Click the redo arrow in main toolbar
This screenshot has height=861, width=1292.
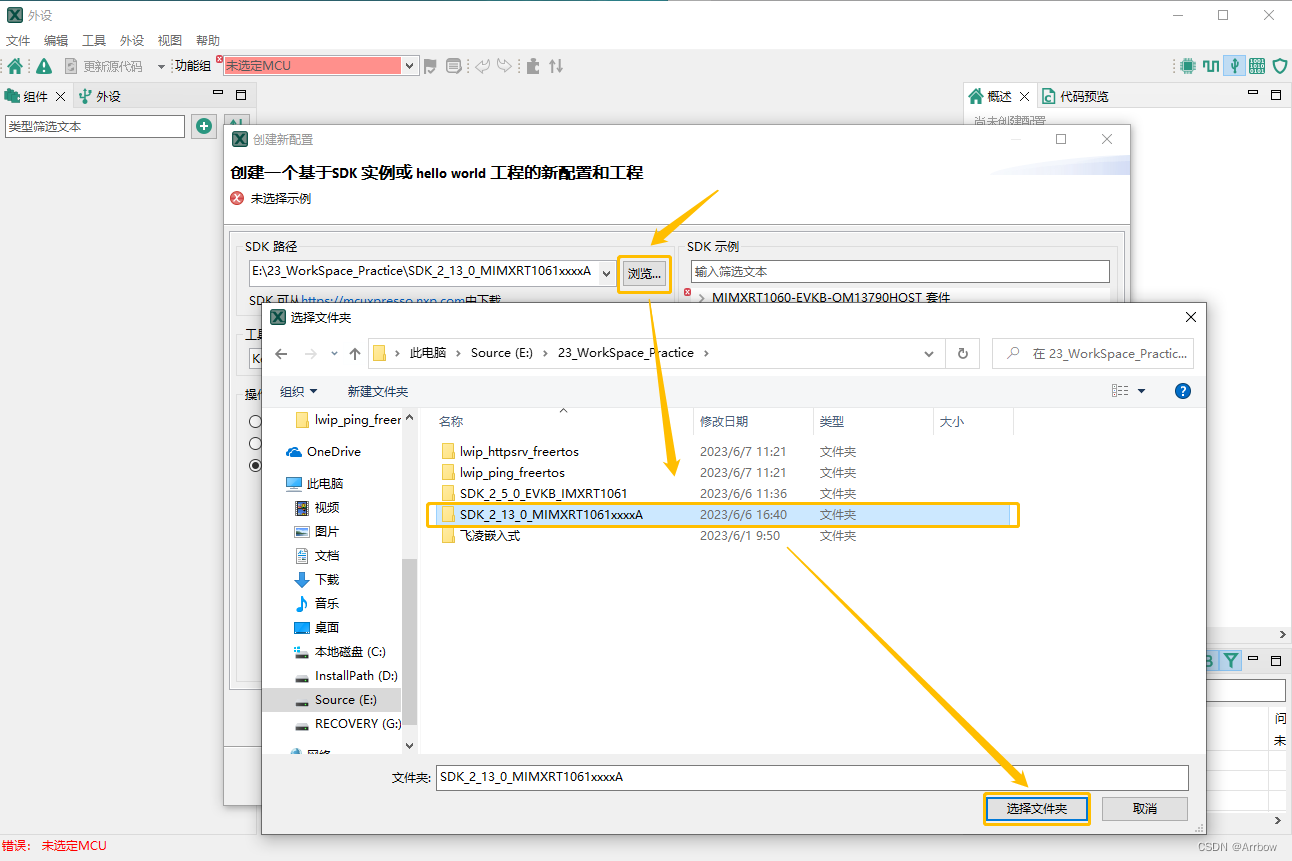pyautogui.click(x=504, y=66)
